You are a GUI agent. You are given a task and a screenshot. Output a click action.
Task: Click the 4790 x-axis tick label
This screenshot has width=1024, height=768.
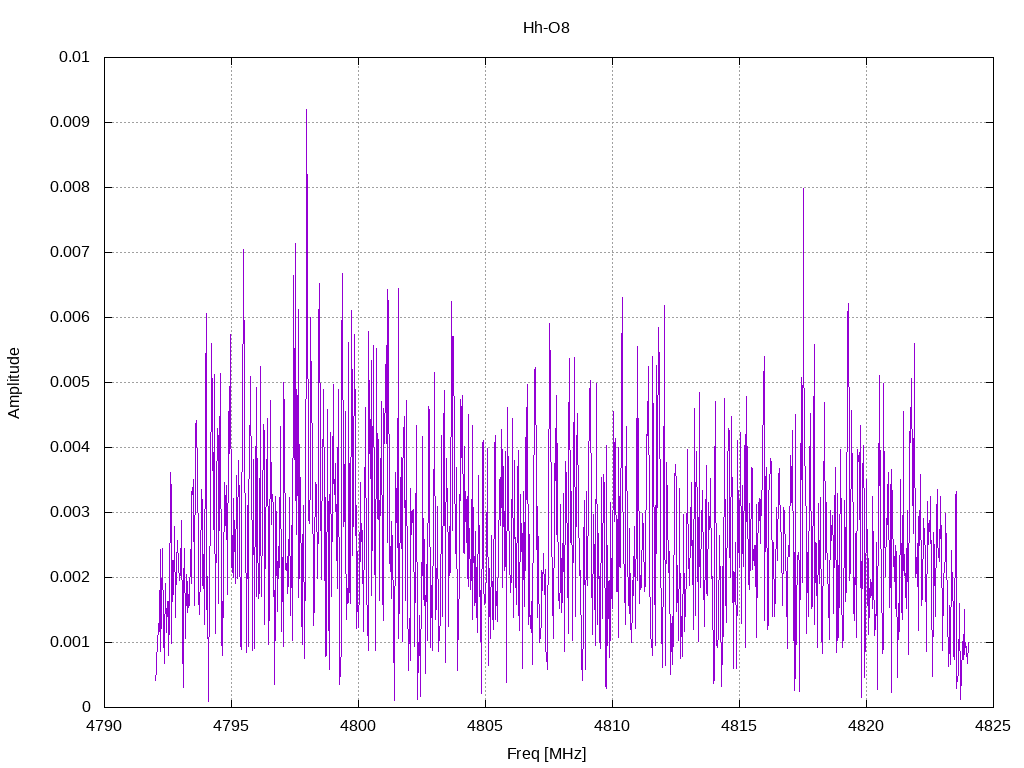tap(104, 726)
